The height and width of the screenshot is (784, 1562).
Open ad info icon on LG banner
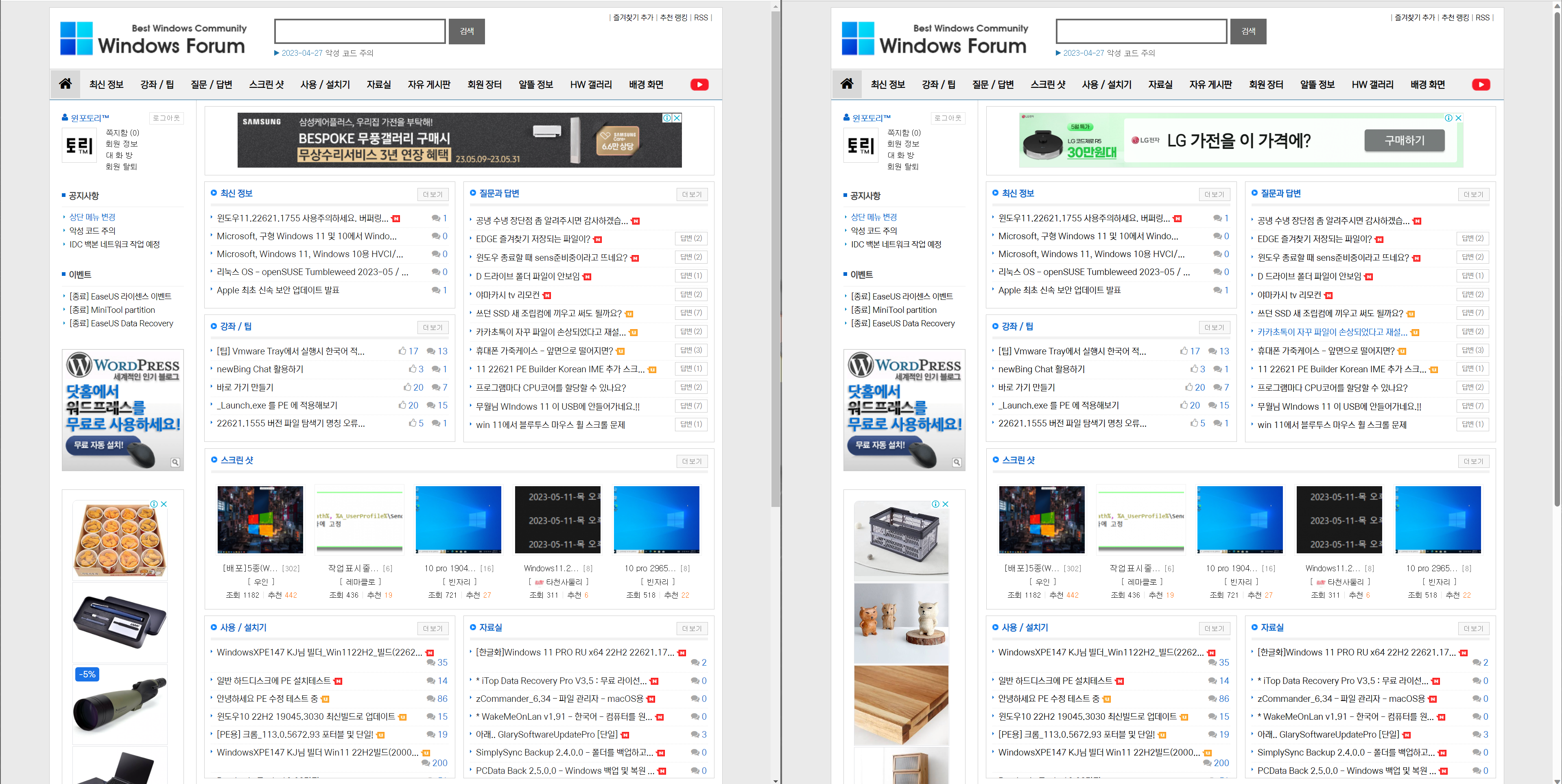(x=1448, y=118)
